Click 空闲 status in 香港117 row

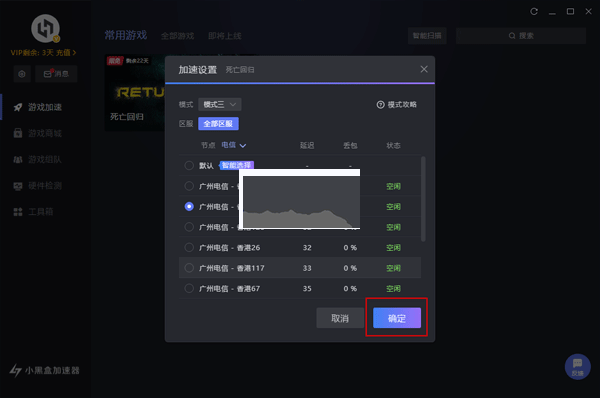[393, 268]
